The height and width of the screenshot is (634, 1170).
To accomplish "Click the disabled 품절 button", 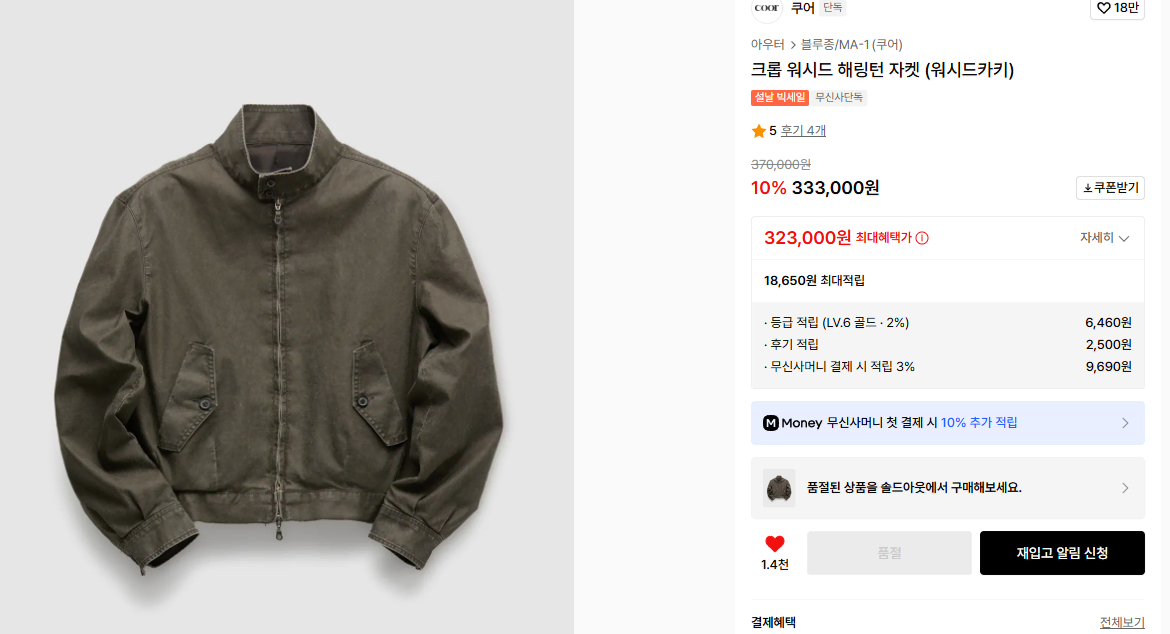I will (889, 553).
